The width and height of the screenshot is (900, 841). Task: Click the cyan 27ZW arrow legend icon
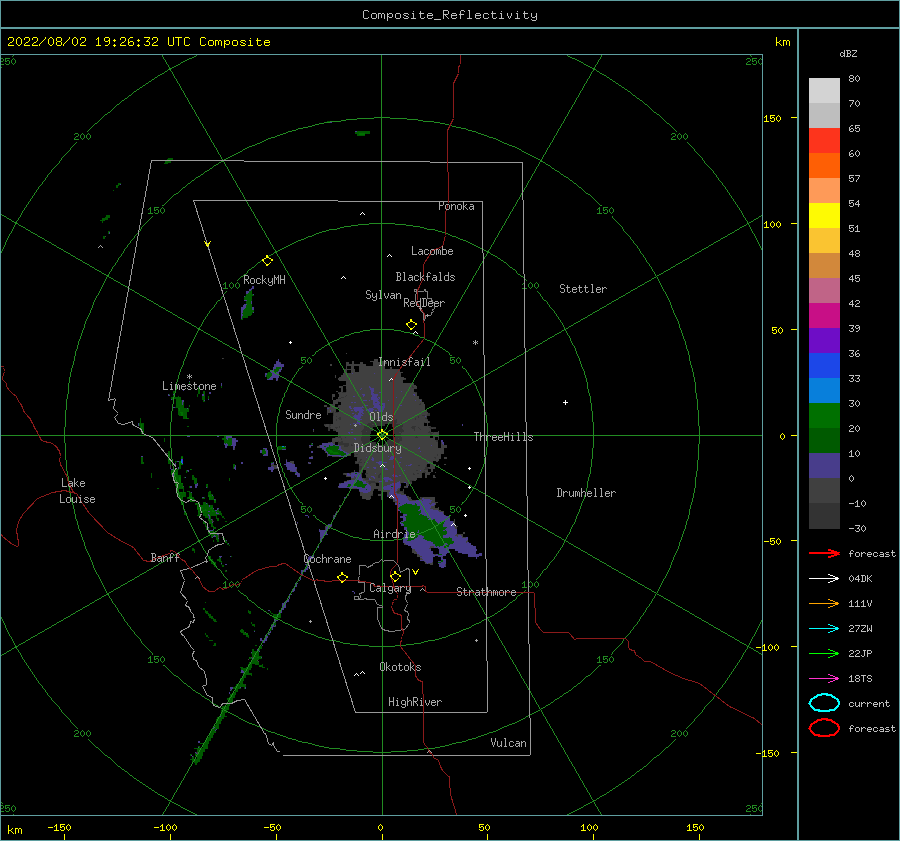(824, 629)
